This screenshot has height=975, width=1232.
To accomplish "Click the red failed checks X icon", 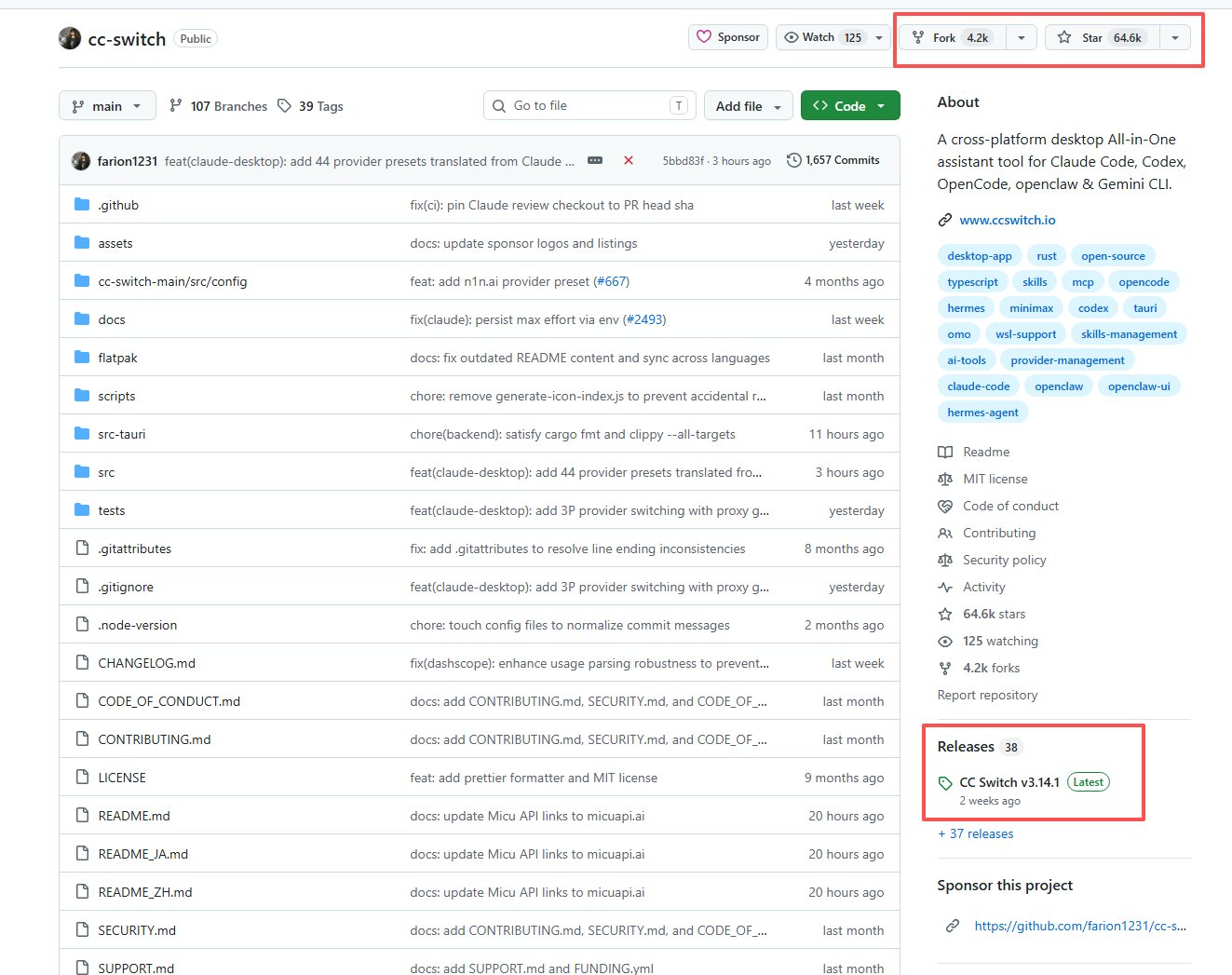I will coord(629,160).
